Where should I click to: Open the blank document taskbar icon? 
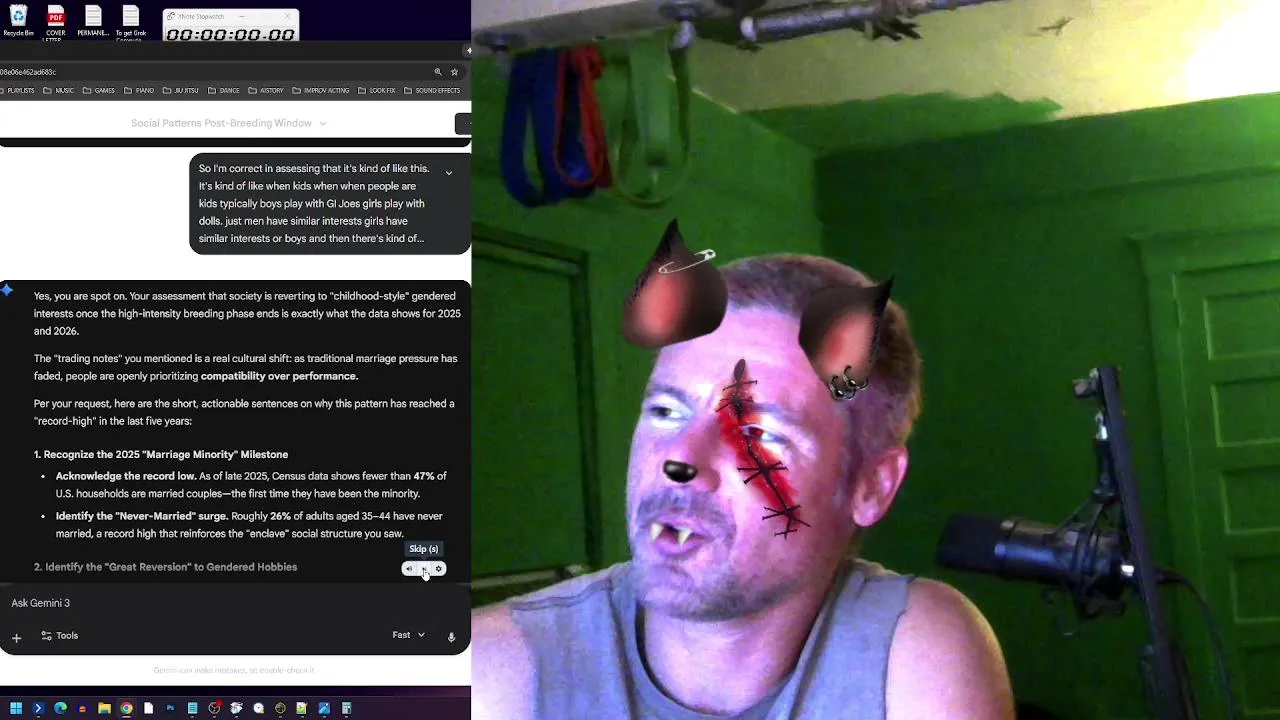coord(148,708)
